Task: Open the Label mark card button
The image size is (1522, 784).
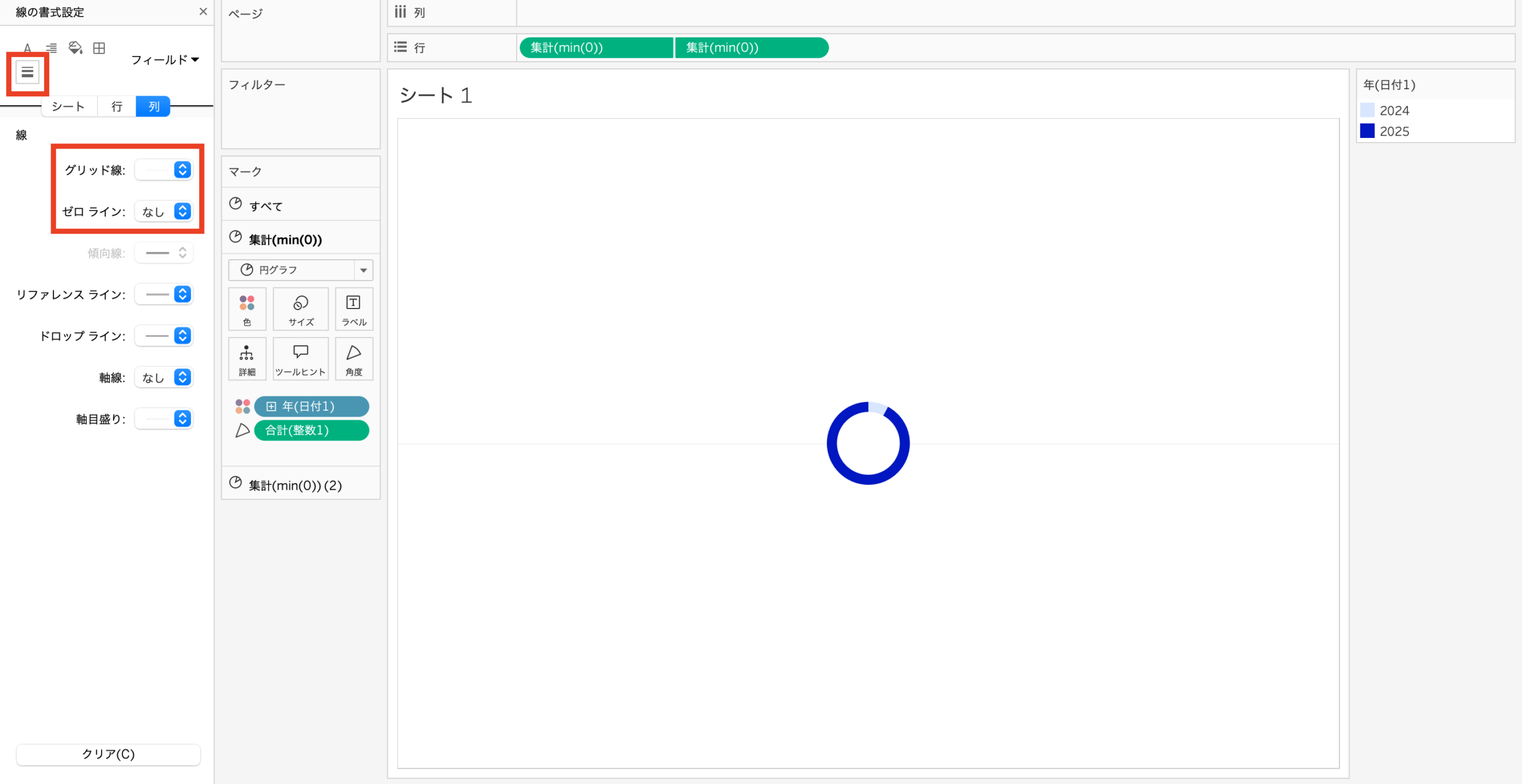Action: [354, 309]
